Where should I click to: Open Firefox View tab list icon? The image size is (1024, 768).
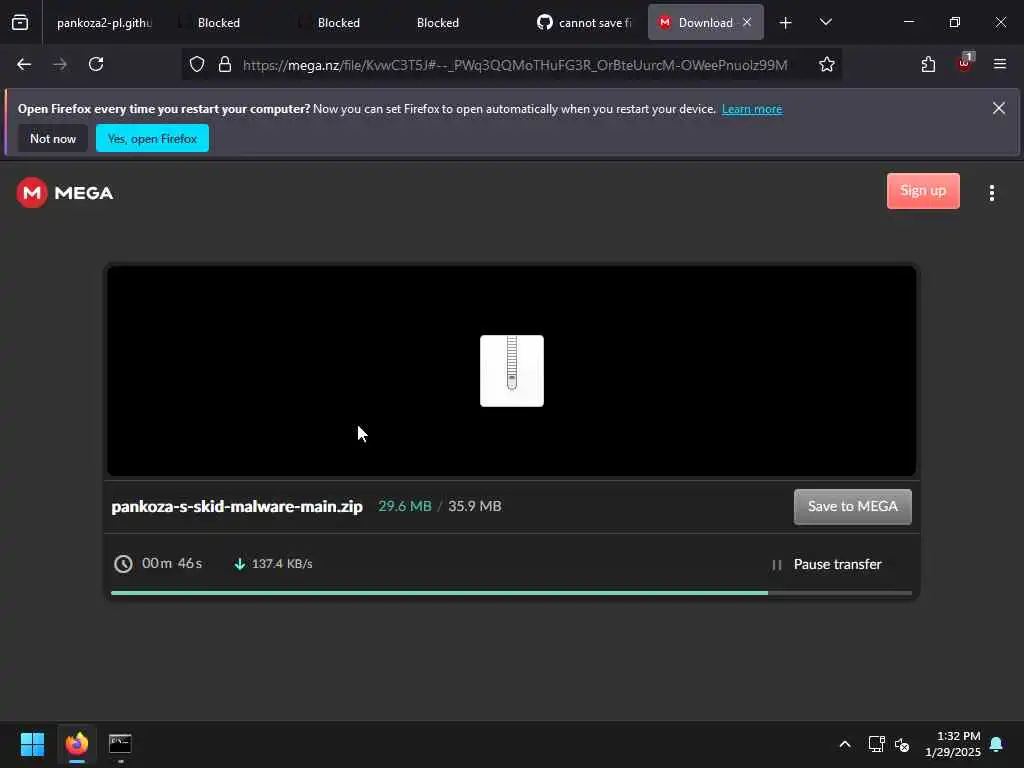(20, 22)
